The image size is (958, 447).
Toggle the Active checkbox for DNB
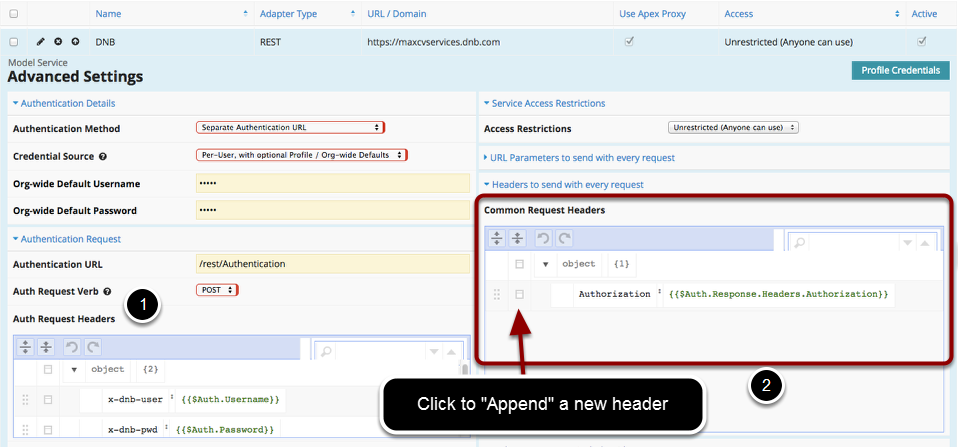point(921,42)
